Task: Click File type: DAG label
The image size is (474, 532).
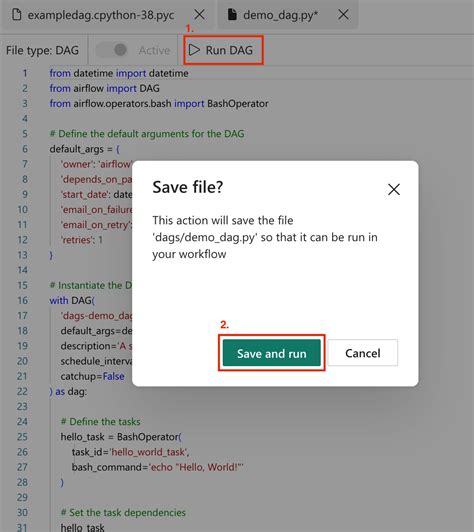Action: click(x=42, y=50)
